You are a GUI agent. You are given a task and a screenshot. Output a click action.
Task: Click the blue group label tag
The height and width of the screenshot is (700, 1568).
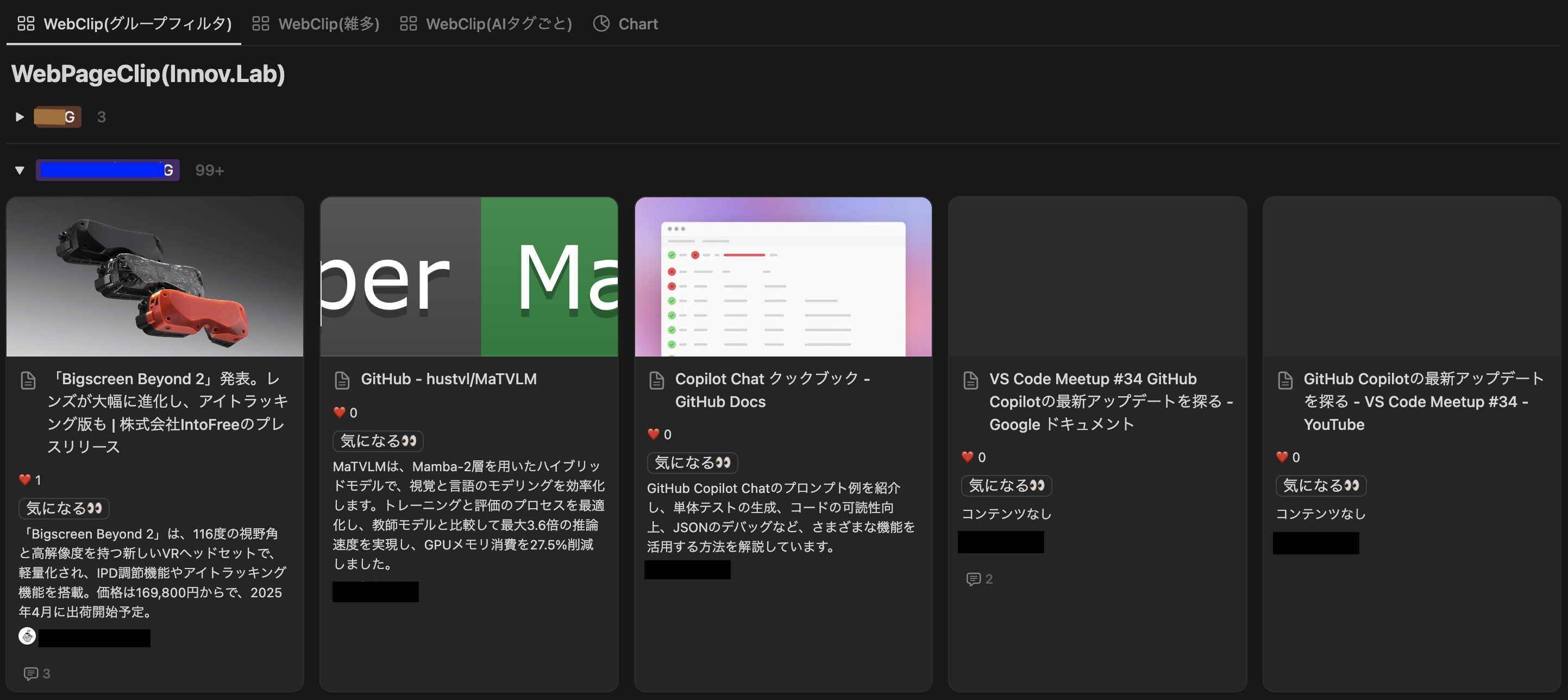(107, 171)
